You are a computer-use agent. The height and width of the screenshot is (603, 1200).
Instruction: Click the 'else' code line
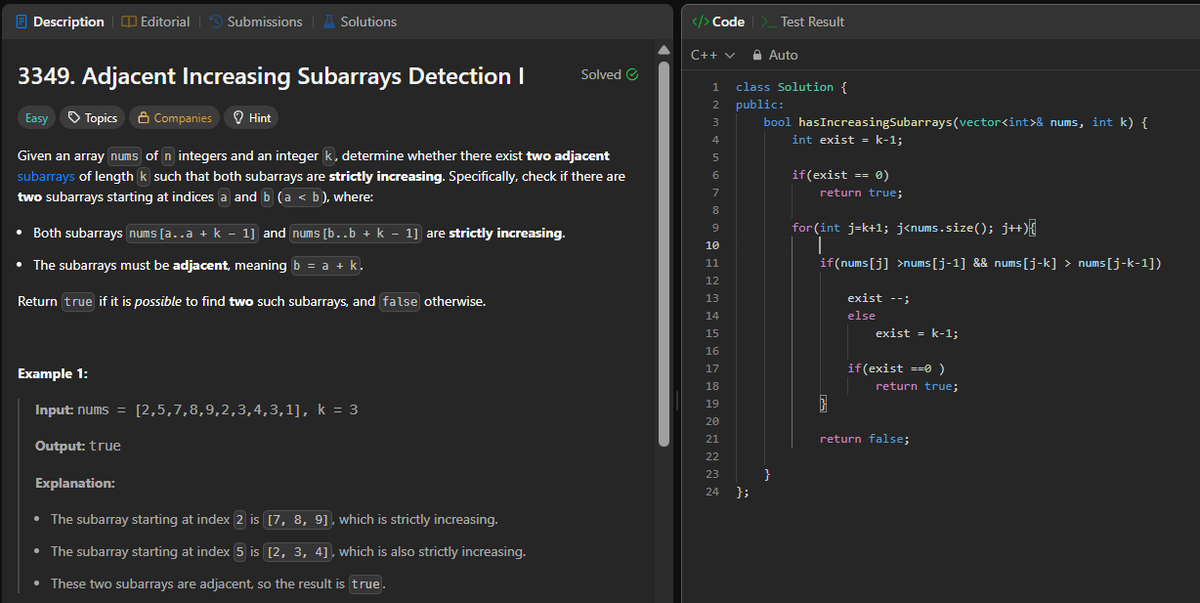tap(862, 316)
